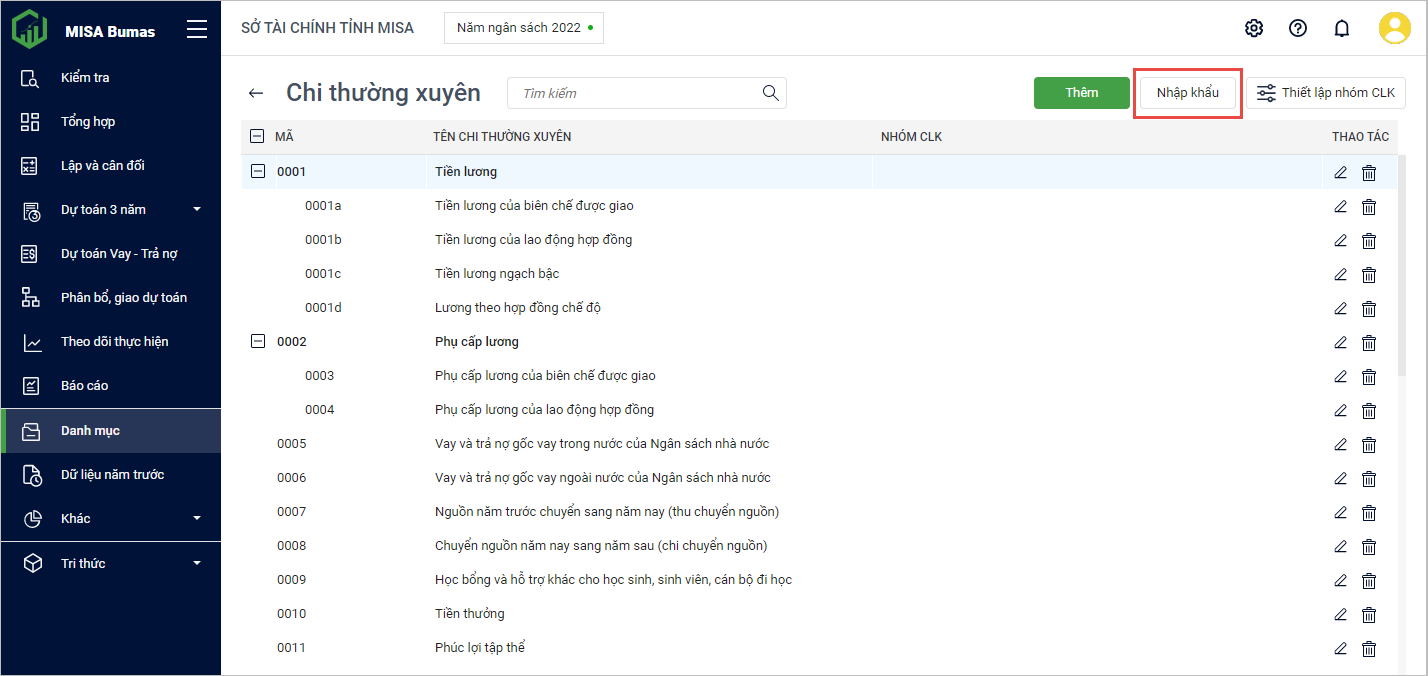Open Báo cáo in the sidebar
The height and width of the screenshot is (676, 1428).
[84, 386]
